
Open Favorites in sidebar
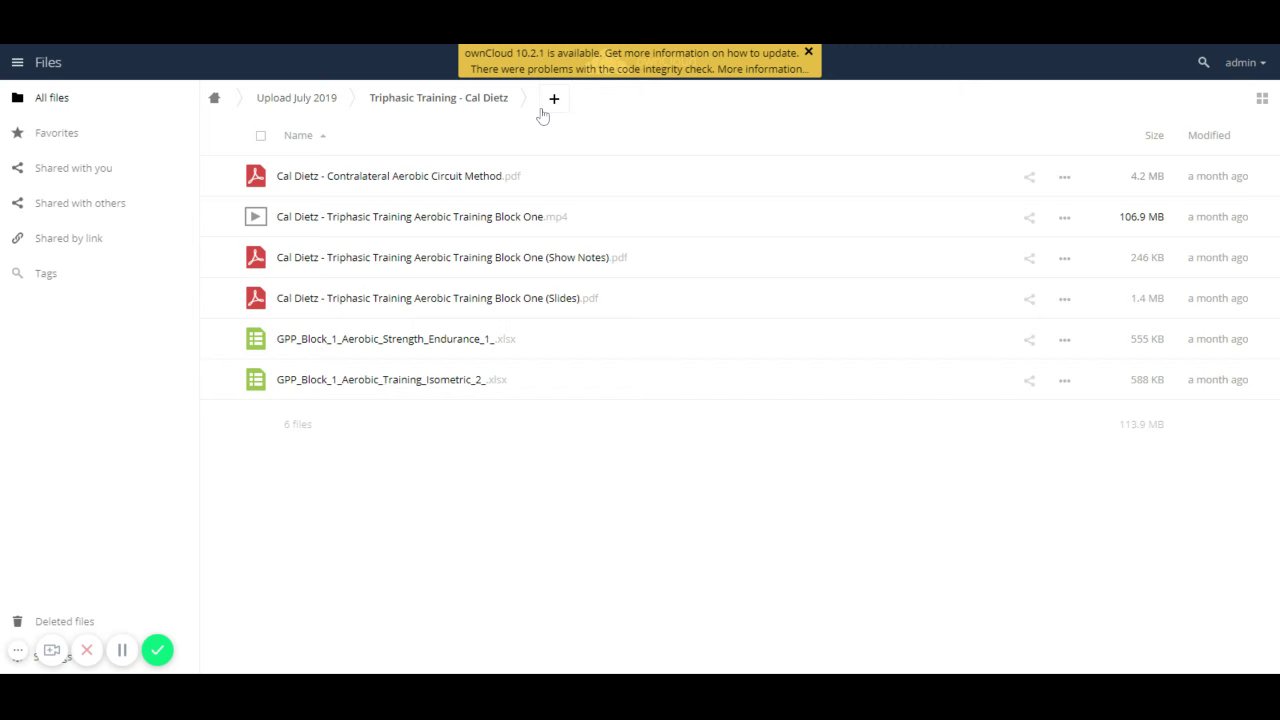[x=56, y=133]
